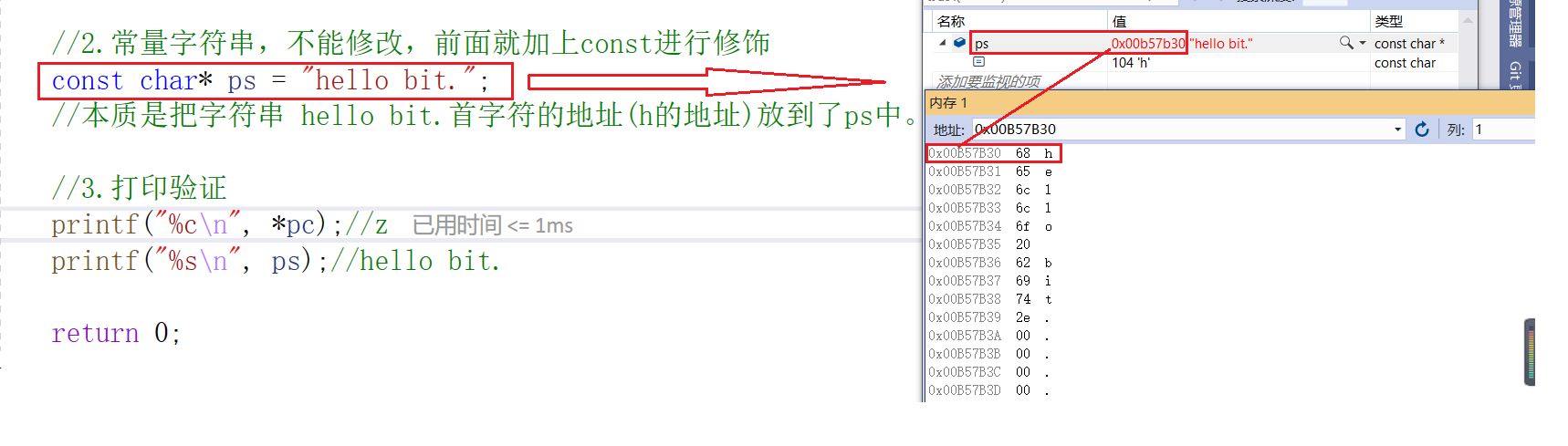Open the visualizer dropdown arrow beside magnifier
The width and height of the screenshot is (1568, 446).
pyautogui.click(x=1363, y=43)
